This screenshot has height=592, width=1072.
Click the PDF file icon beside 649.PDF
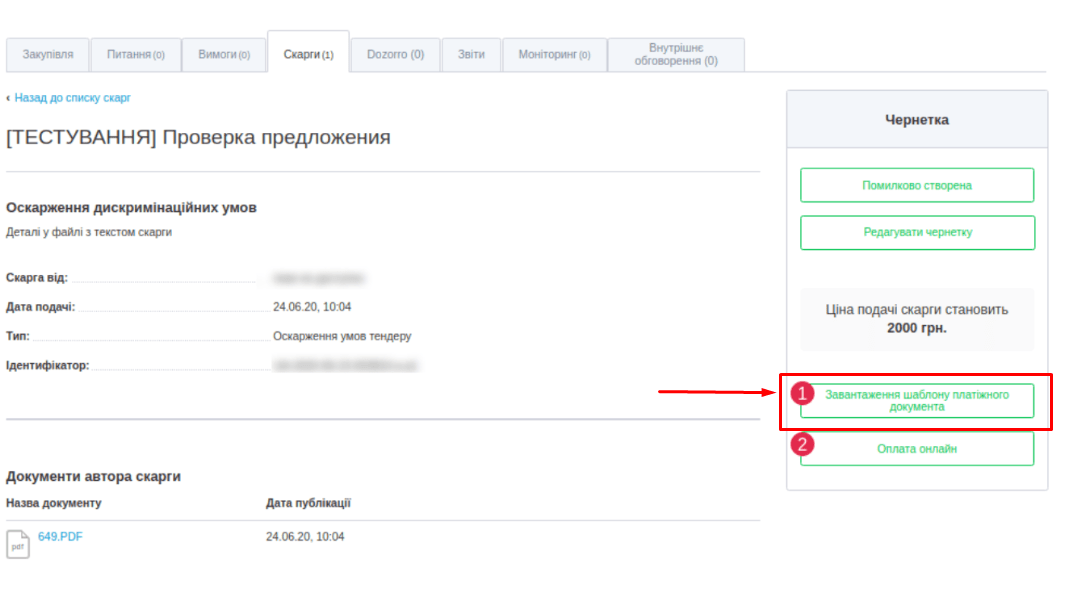18,544
